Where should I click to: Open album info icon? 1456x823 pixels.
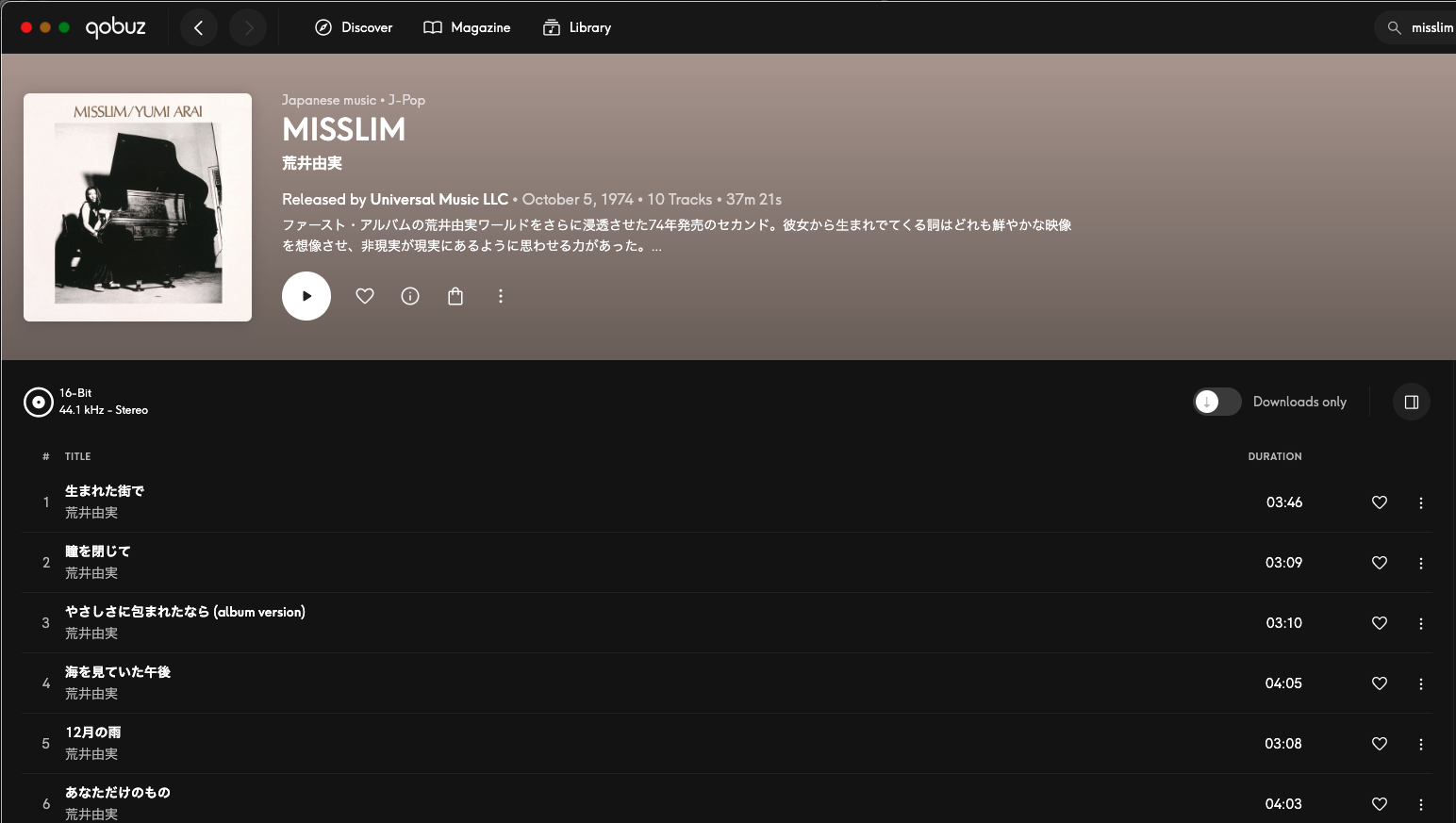pyautogui.click(x=410, y=296)
